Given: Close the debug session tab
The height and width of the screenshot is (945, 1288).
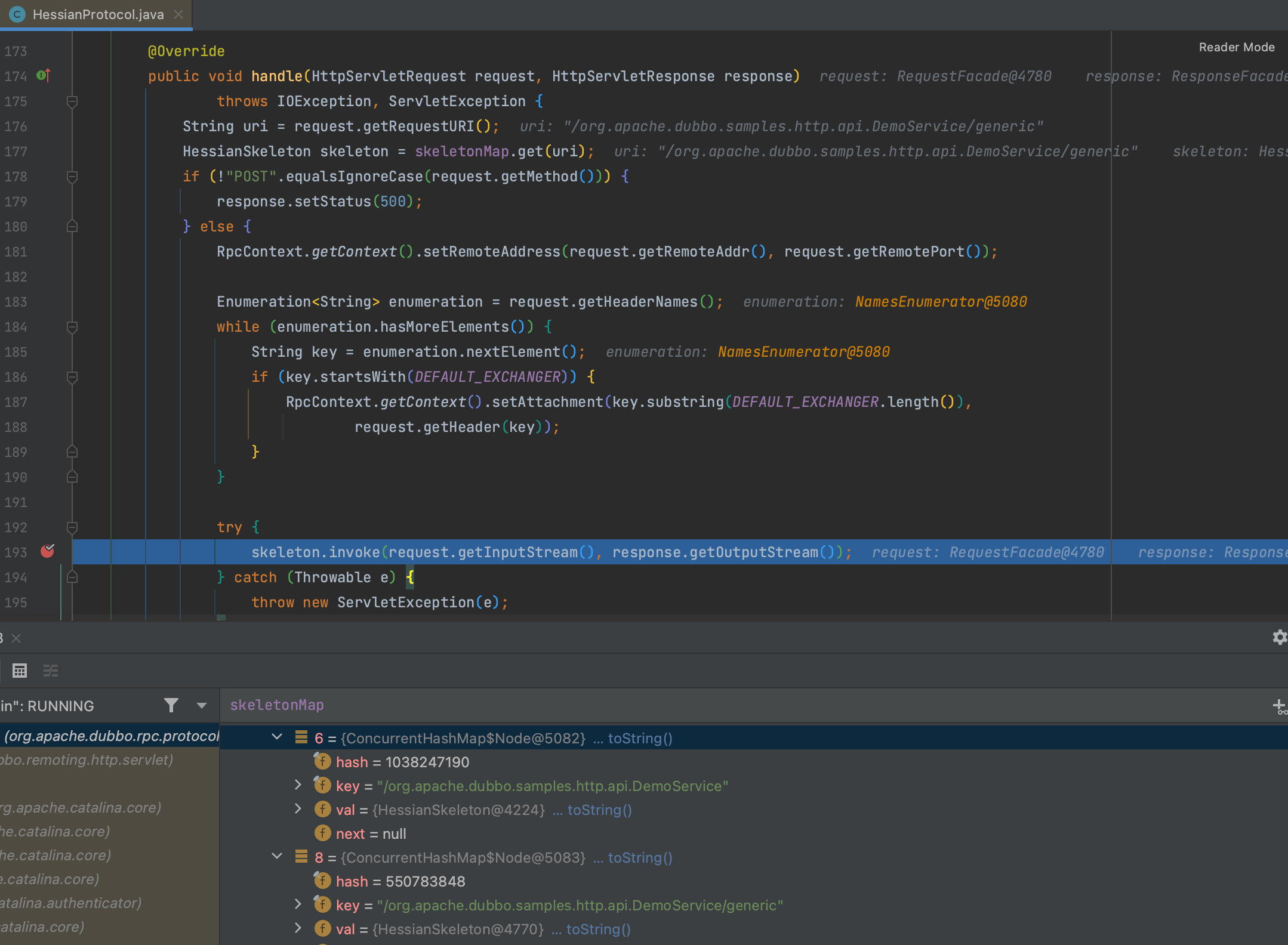Looking at the screenshot, I should pos(16,638).
